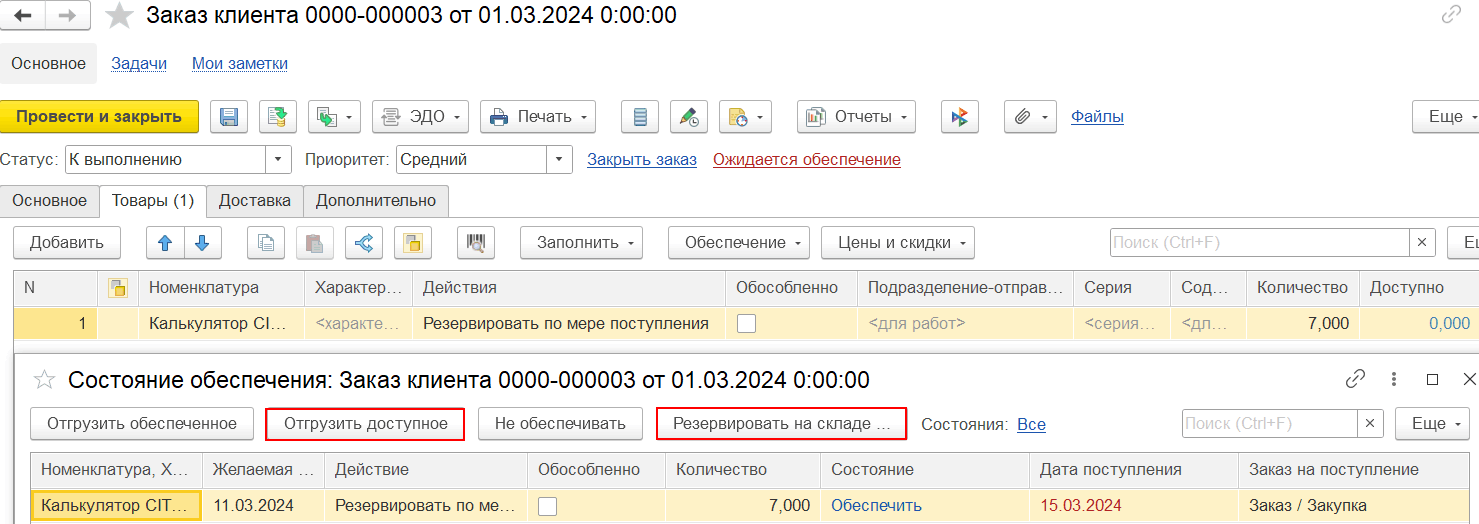Open the Статус dropdown list
The height and width of the screenshot is (524, 1479).
[x=278, y=159]
